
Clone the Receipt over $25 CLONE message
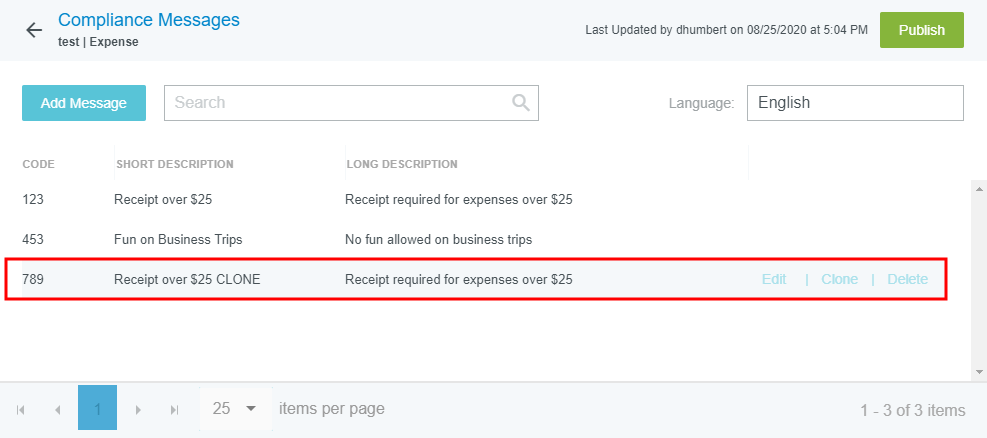[x=839, y=279]
